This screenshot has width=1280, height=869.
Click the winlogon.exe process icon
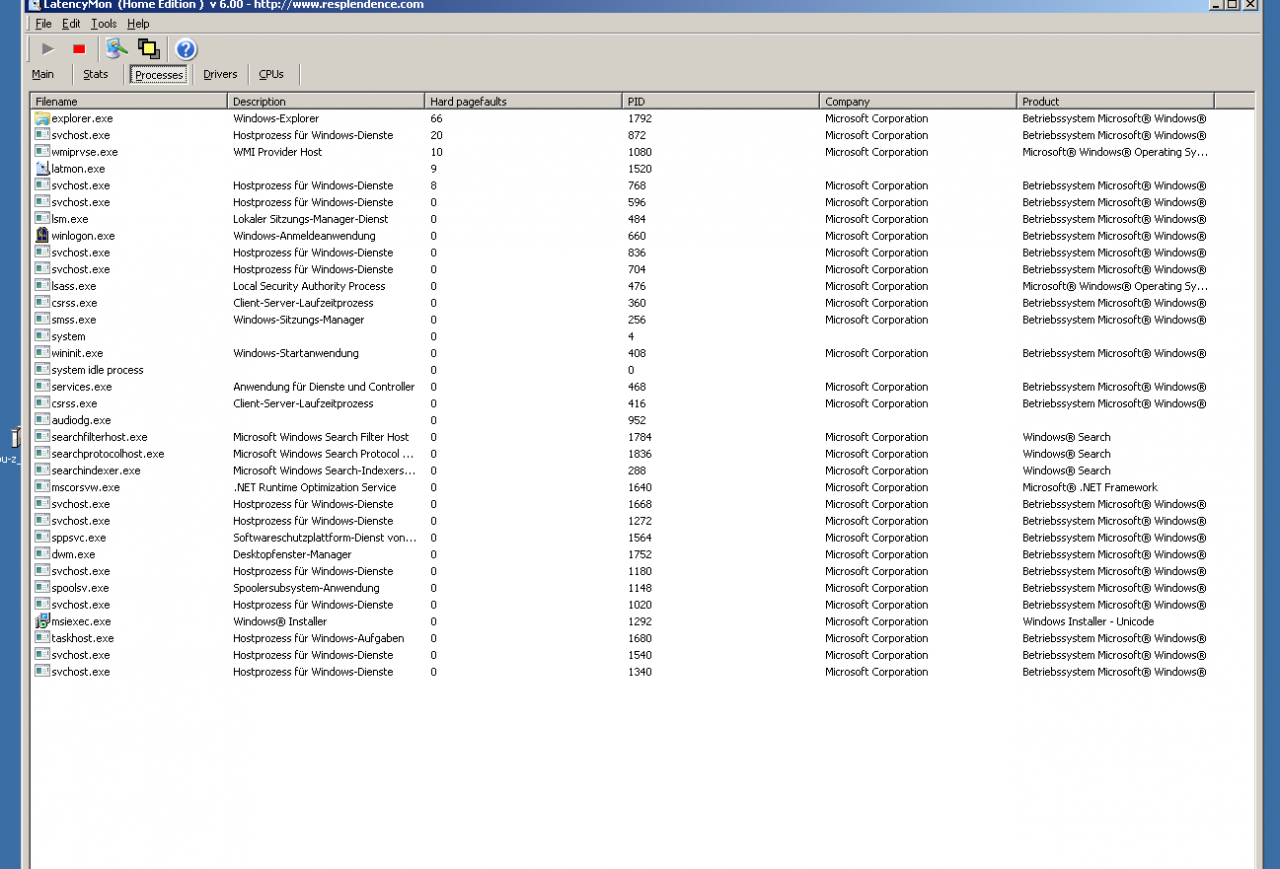pyautogui.click(x=42, y=235)
